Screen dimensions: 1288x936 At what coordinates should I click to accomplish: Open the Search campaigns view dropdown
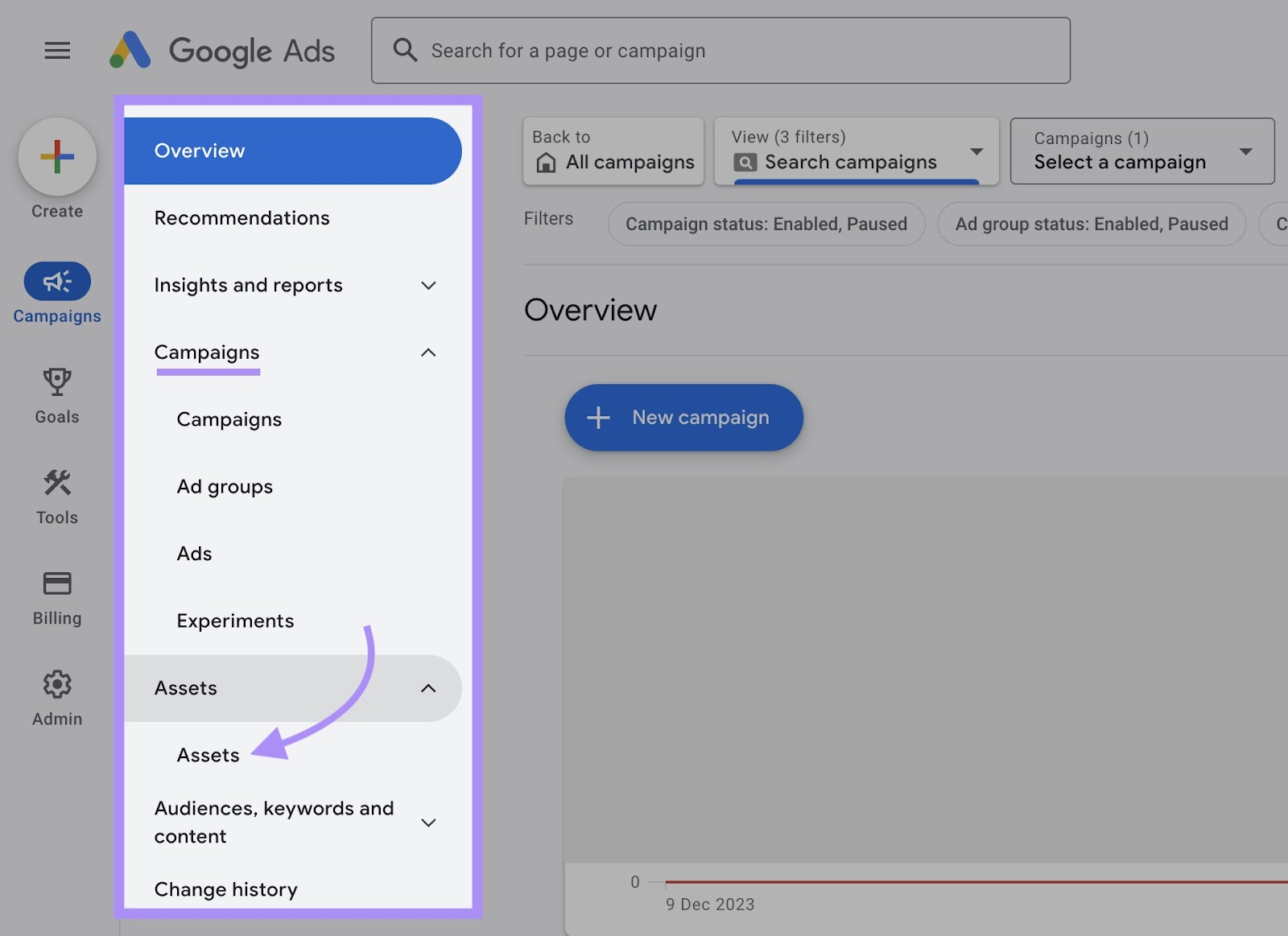point(976,151)
